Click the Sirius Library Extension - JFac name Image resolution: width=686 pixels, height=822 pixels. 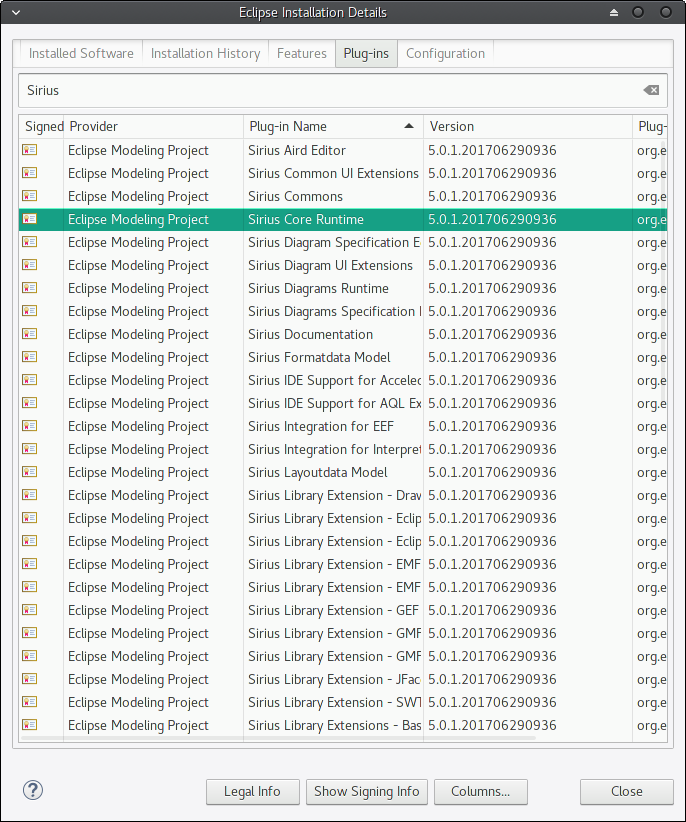click(x=334, y=679)
